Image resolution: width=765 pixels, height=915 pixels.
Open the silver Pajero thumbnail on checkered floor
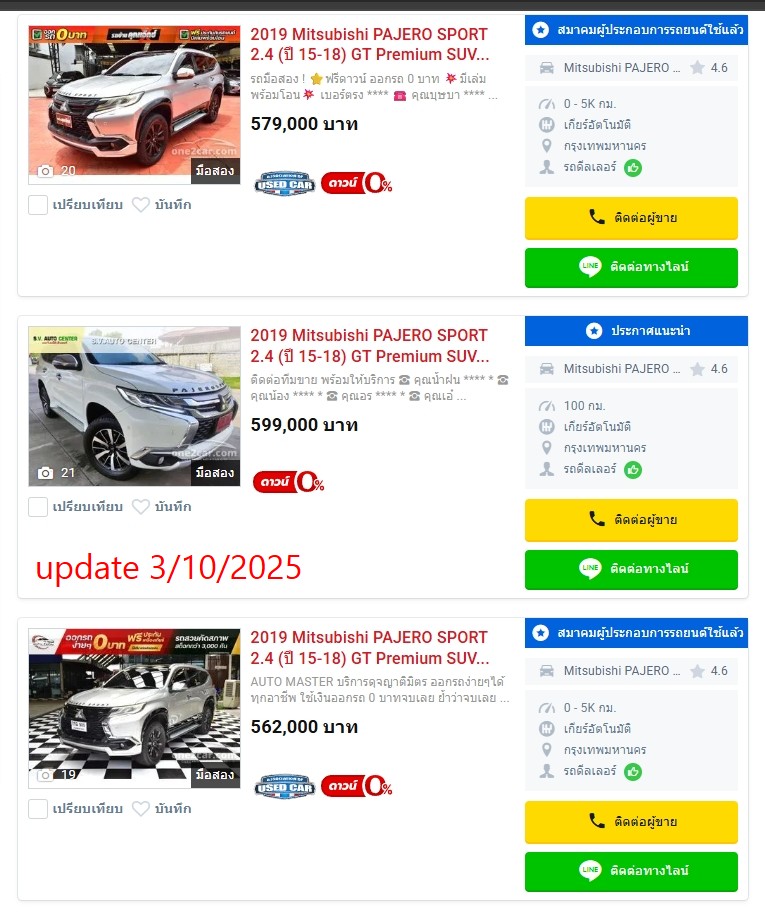coord(134,708)
